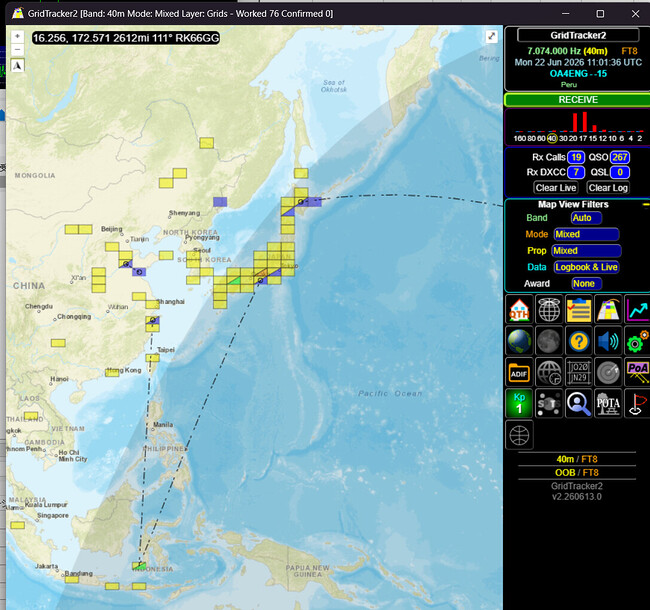The image size is (650, 610).
Task: Zoom in the map with plus button
Action: tap(17, 36)
